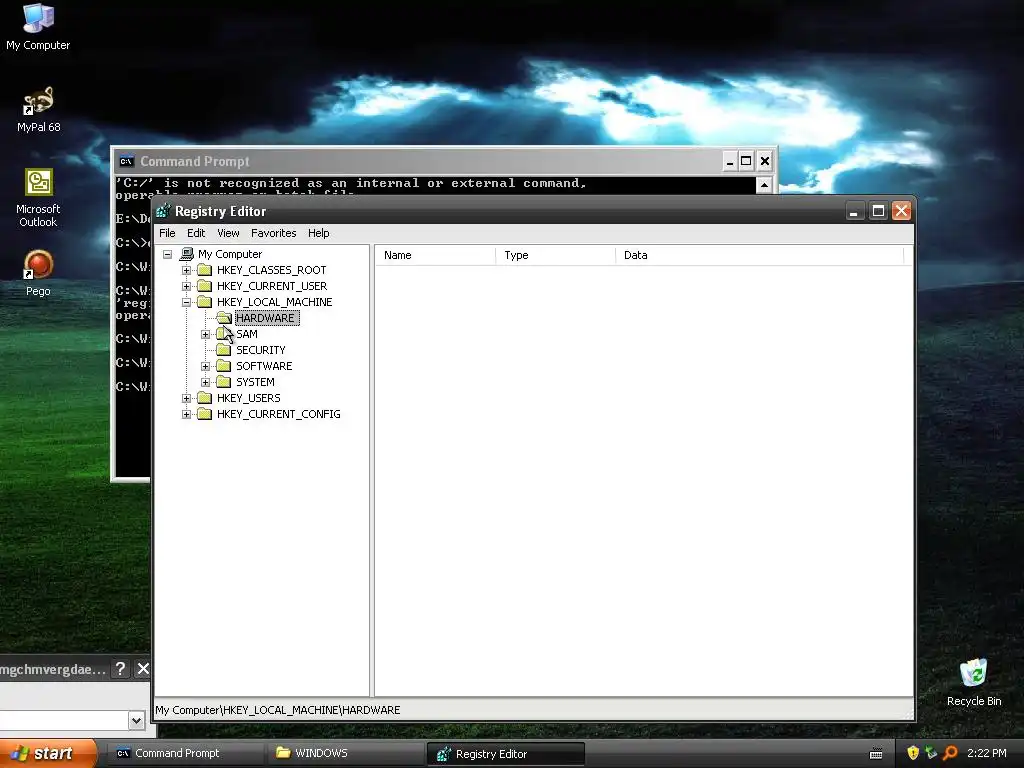Expand the HKEY_CURRENT_CONFIG node
This screenshot has width=1024, height=768.
(x=187, y=414)
